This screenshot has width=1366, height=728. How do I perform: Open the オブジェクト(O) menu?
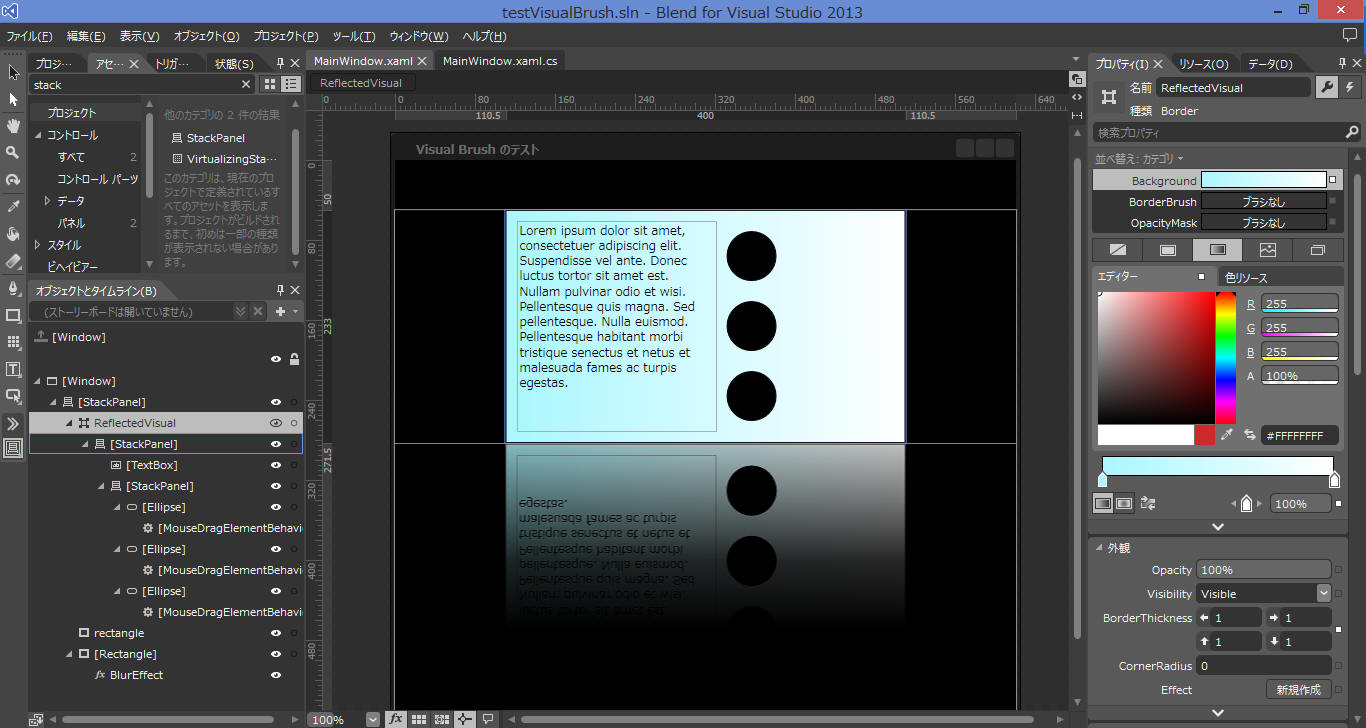206,36
